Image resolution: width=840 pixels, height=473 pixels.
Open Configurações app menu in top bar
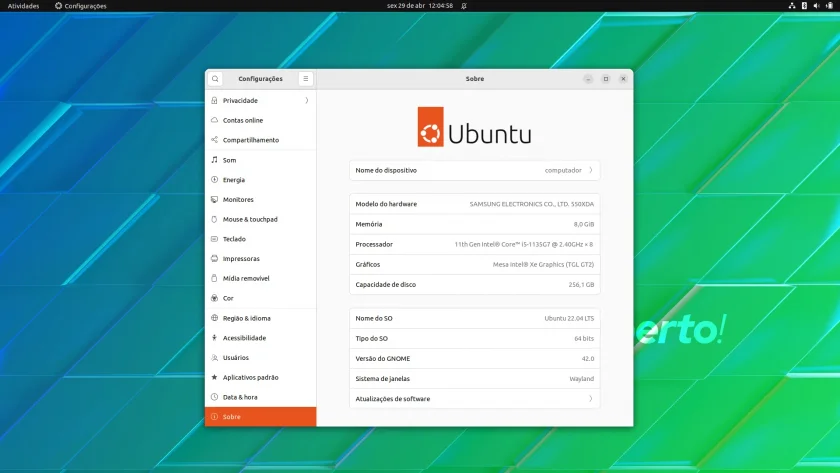[81, 6]
